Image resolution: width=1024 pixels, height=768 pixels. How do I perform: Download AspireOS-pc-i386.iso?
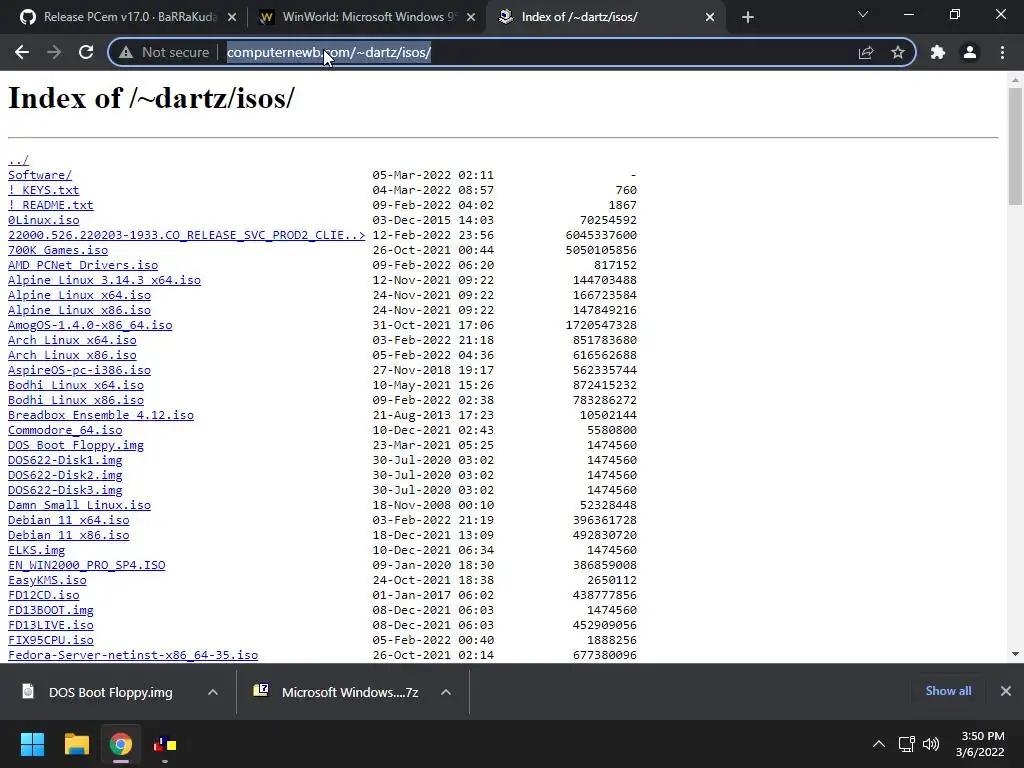(80, 370)
